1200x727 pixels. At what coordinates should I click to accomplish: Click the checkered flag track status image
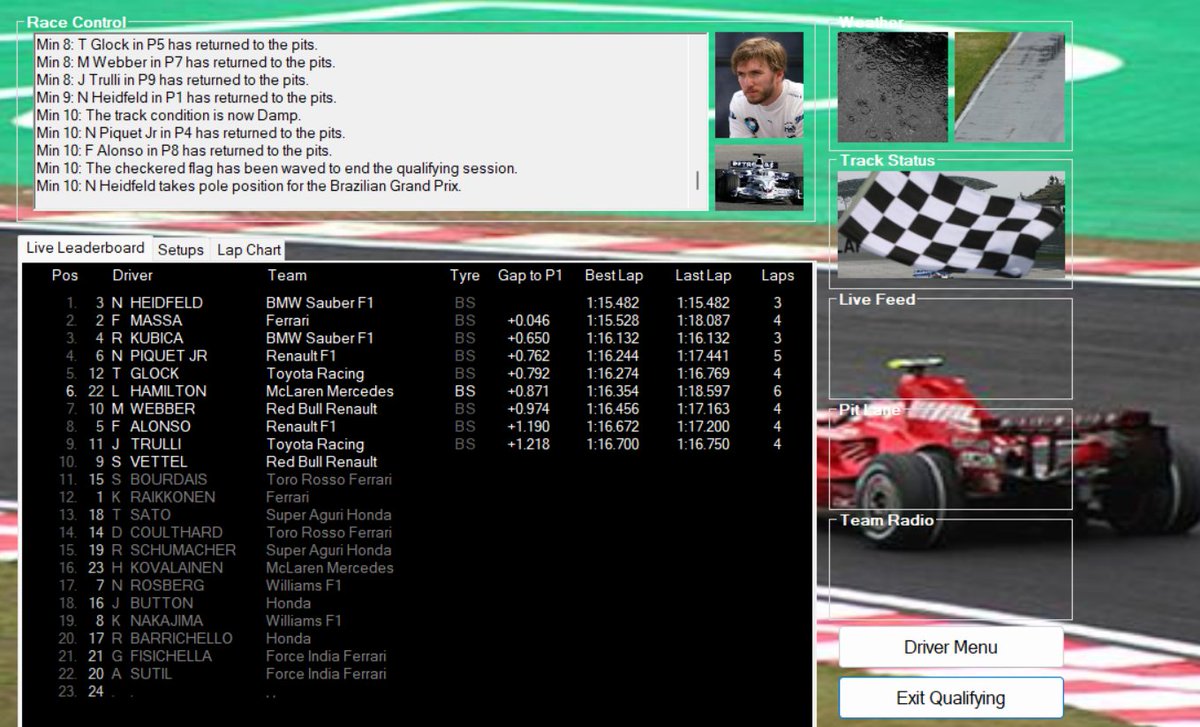[x=951, y=224]
